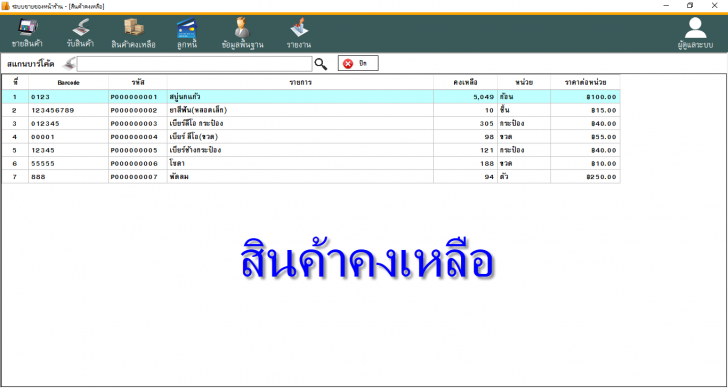Click the รายการ column header
Viewport: 728px width, 388px height.
[x=300, y=83]
